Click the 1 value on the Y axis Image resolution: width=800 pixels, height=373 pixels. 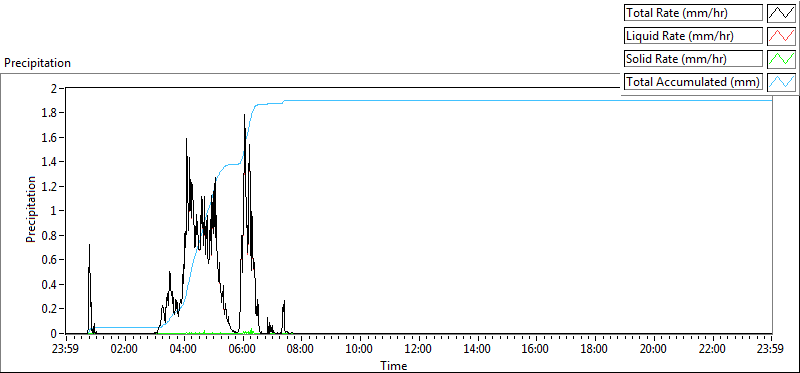pyautogui.click(x=55, y=211)
